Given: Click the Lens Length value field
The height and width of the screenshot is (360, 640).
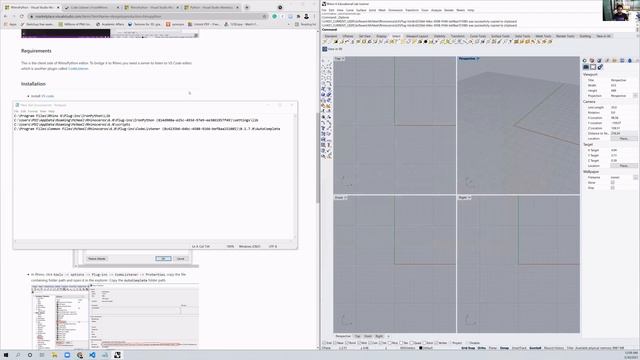Looking at the screenshot, I should 624,107.
